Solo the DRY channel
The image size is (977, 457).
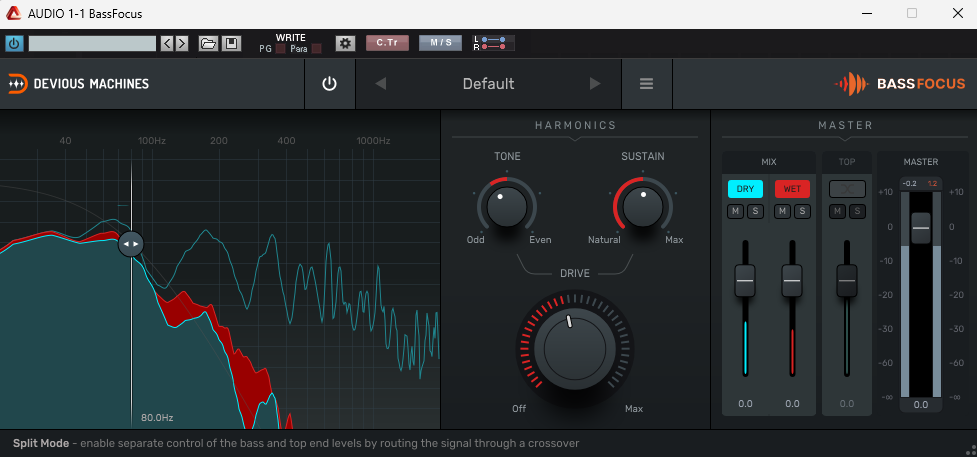point(755,211)
